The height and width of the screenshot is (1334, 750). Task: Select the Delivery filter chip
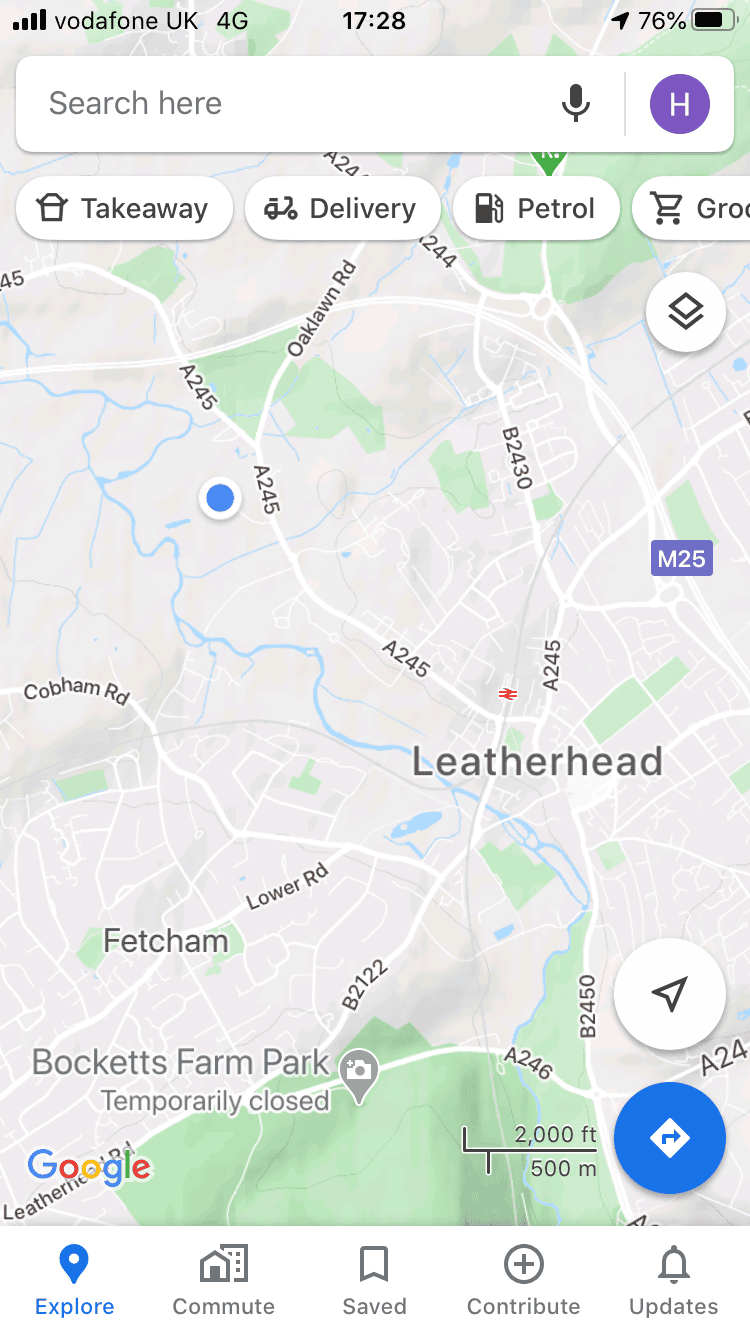[343, 208]
